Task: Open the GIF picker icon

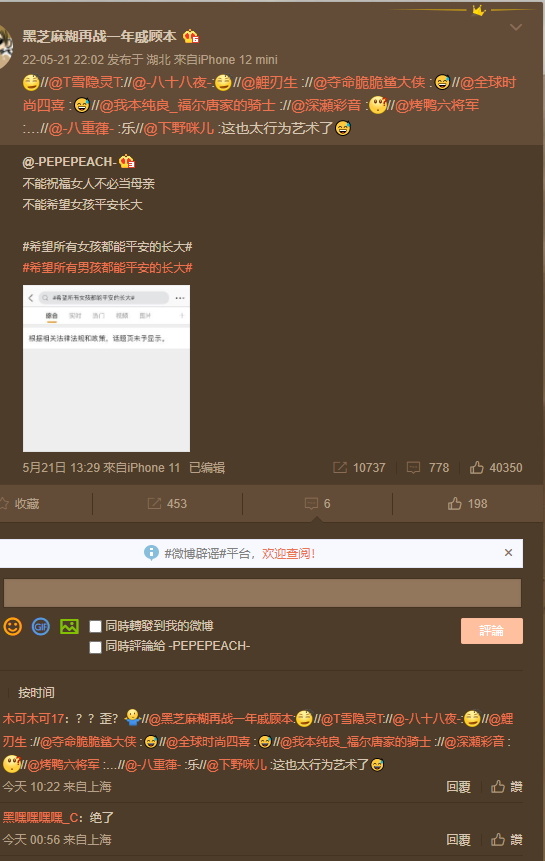Action: [x=41, y=627]
